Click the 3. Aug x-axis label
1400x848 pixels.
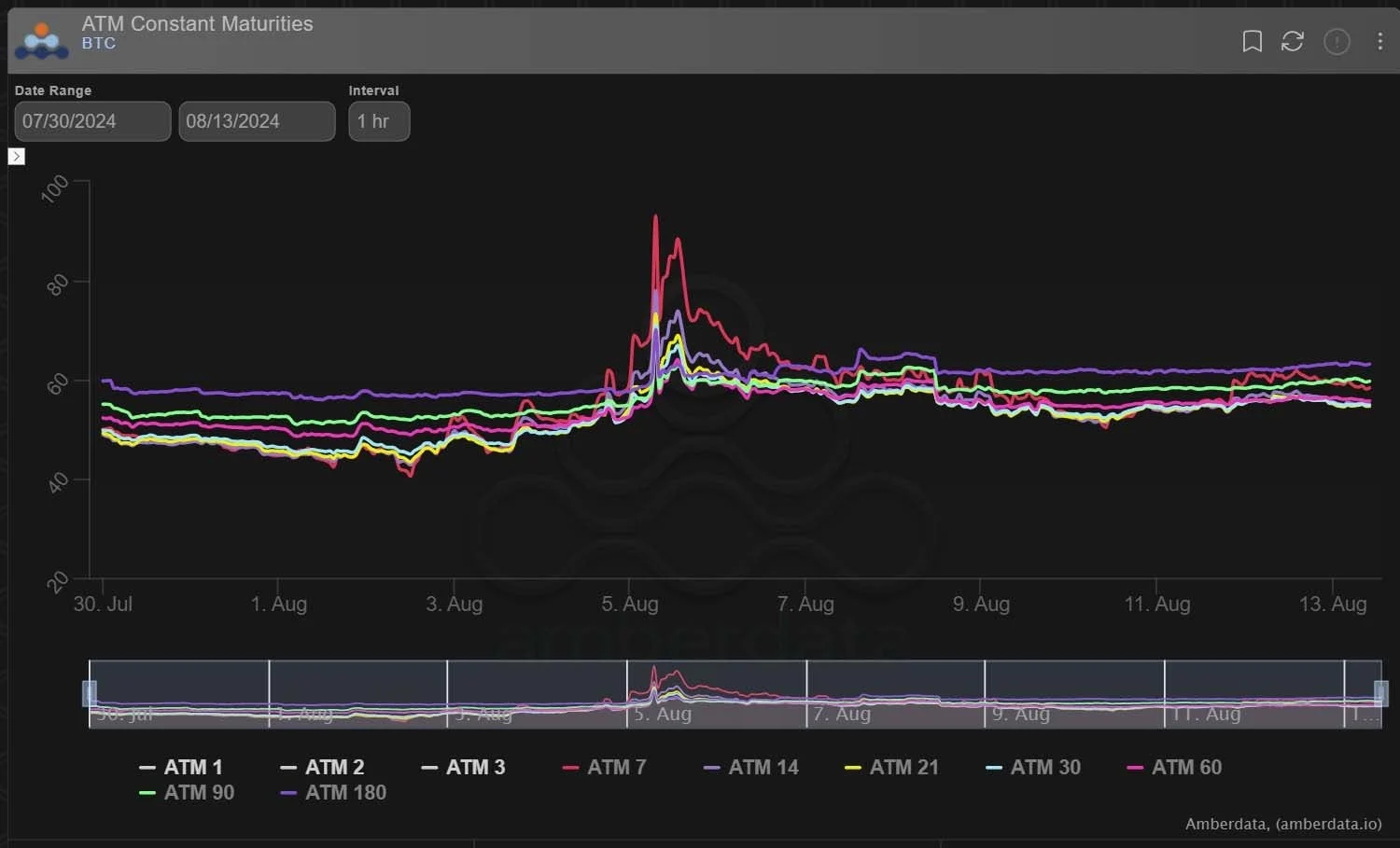coord(454,604)
